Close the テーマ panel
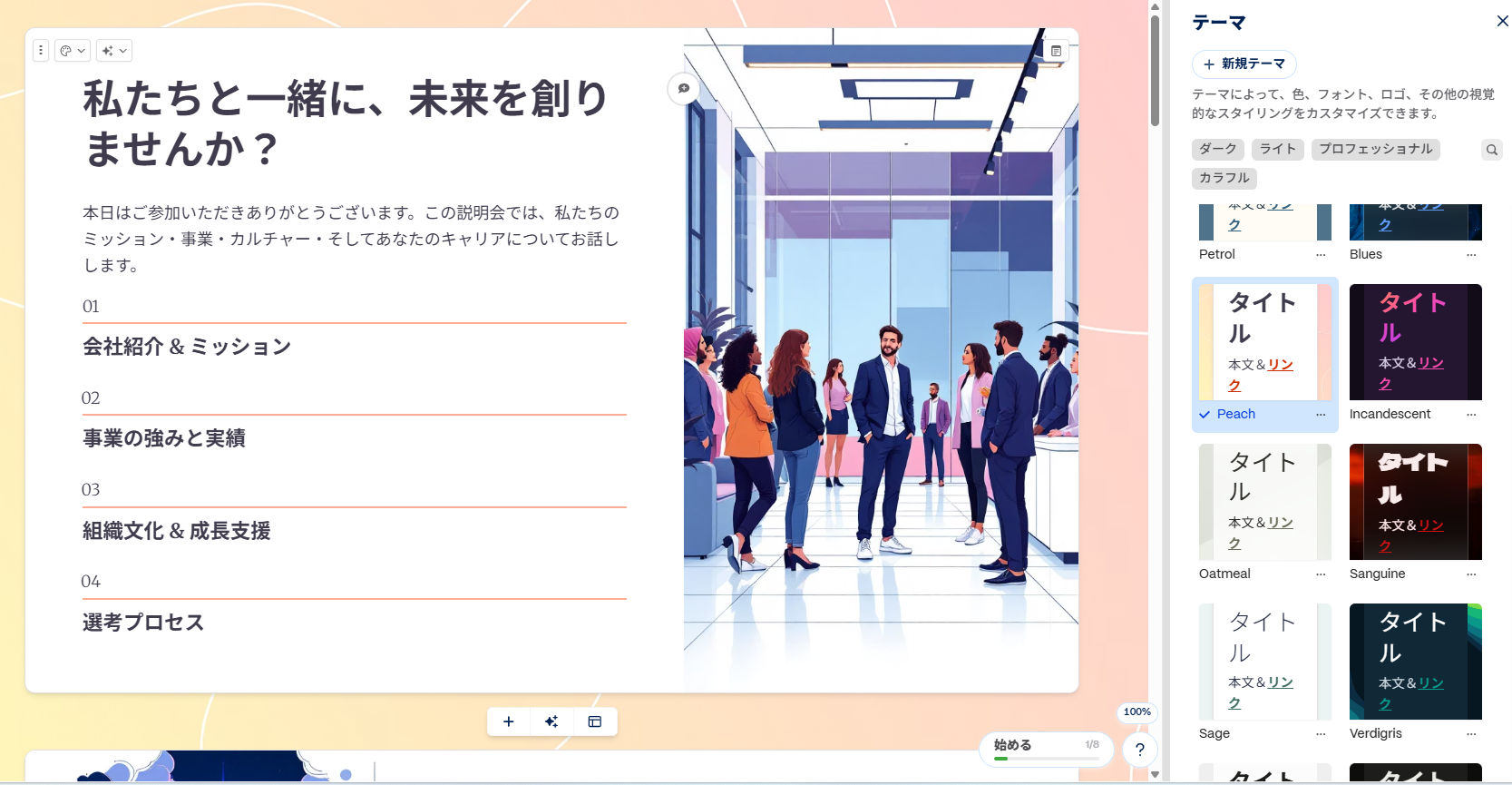Screen dimensions: 1512x785 coord(1502,21)
